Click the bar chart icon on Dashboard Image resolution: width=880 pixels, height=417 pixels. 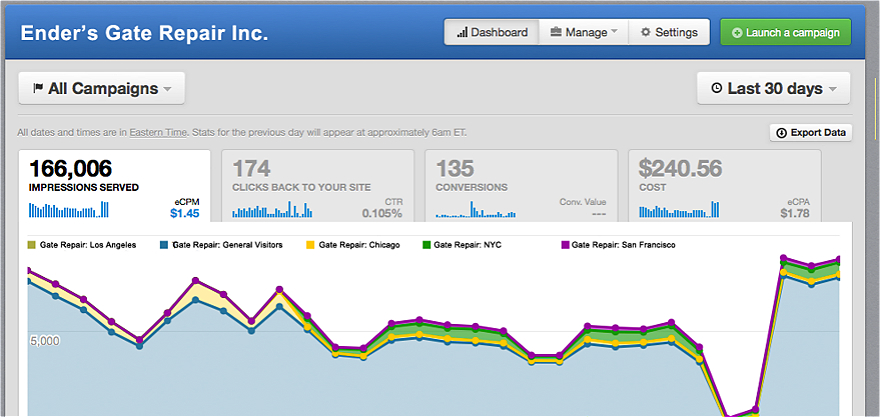462,33
